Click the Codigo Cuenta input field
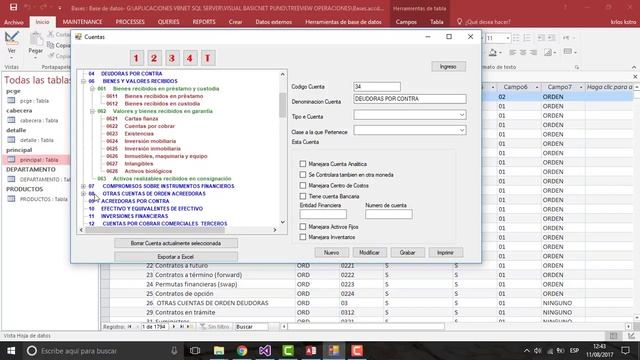 point(377,87)
